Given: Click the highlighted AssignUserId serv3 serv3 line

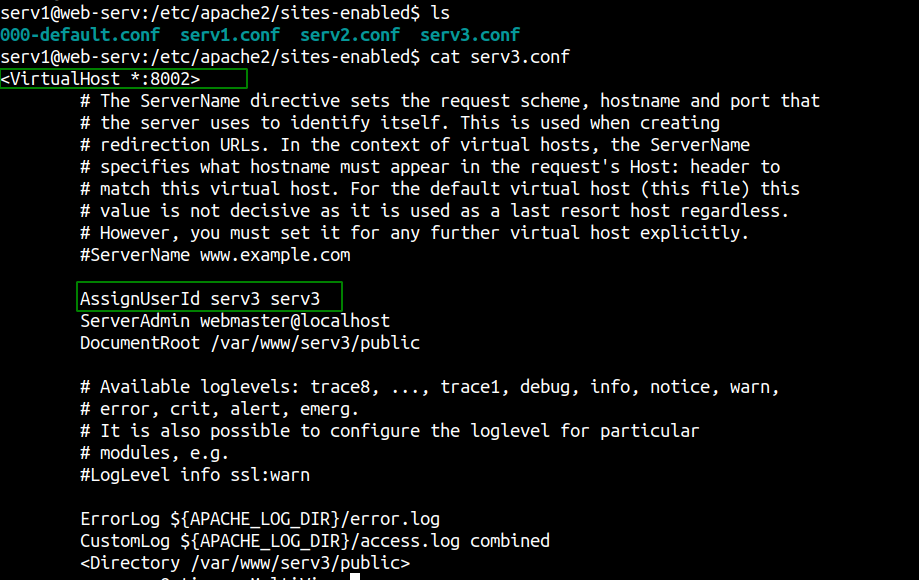Looking at the screenshot, I should [209, 296].
